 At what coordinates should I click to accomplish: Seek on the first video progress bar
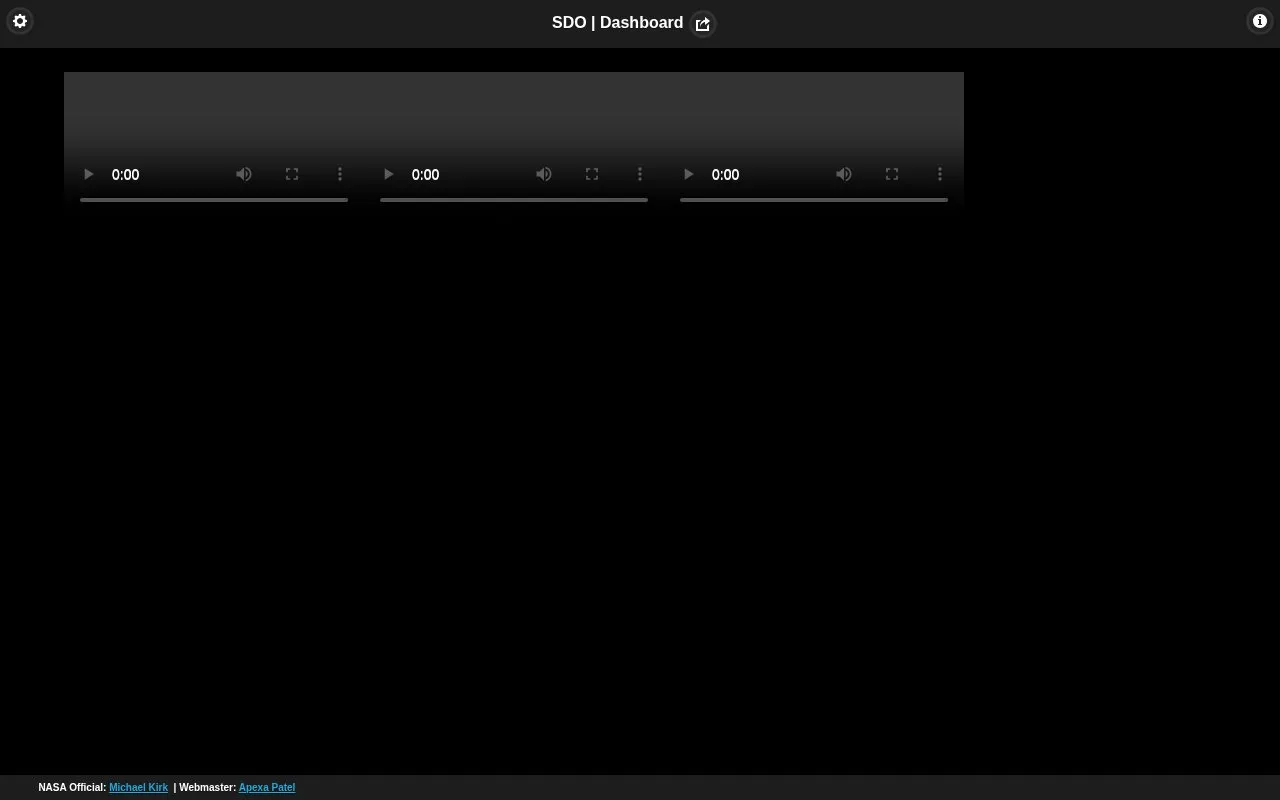(x=214, y=200)
